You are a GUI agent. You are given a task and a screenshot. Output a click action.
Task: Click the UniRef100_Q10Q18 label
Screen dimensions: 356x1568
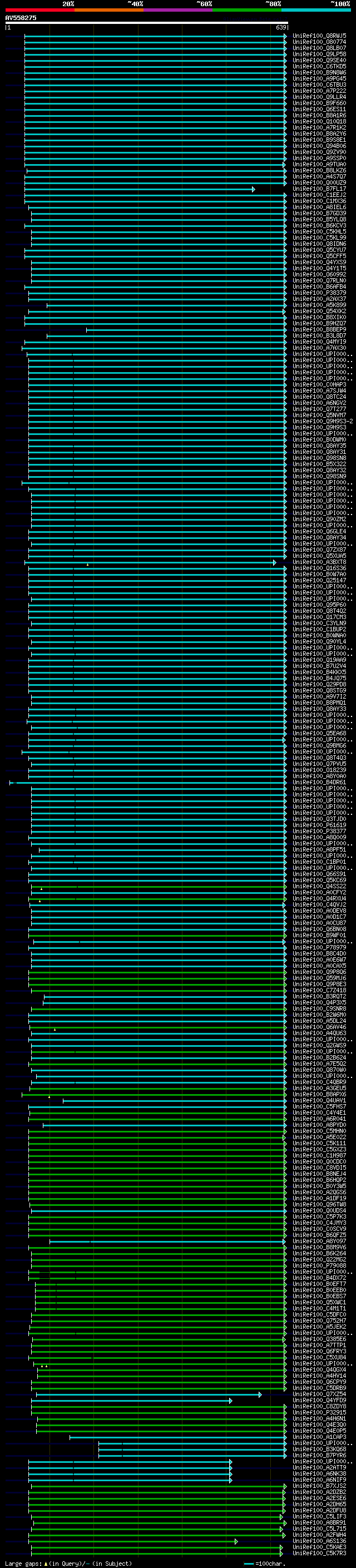[x=319, y=121]
